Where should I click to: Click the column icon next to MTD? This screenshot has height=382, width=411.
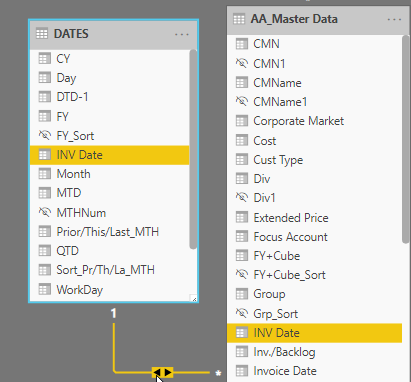tap(45, 193)
